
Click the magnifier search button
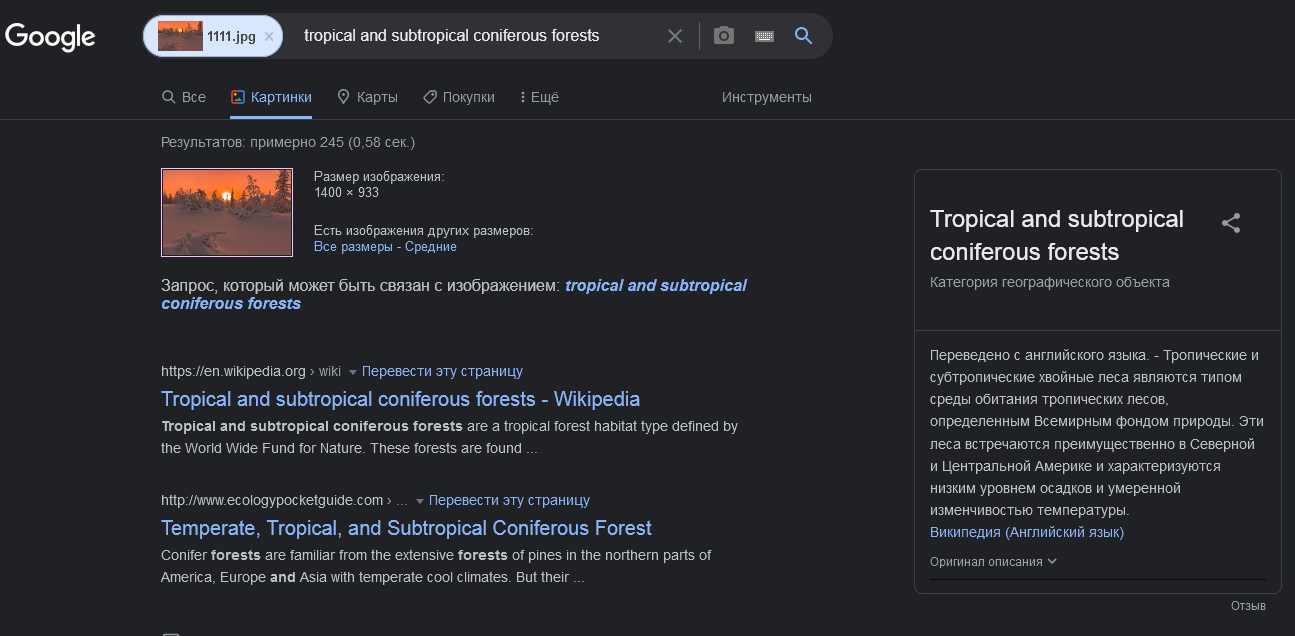(803, 36)
